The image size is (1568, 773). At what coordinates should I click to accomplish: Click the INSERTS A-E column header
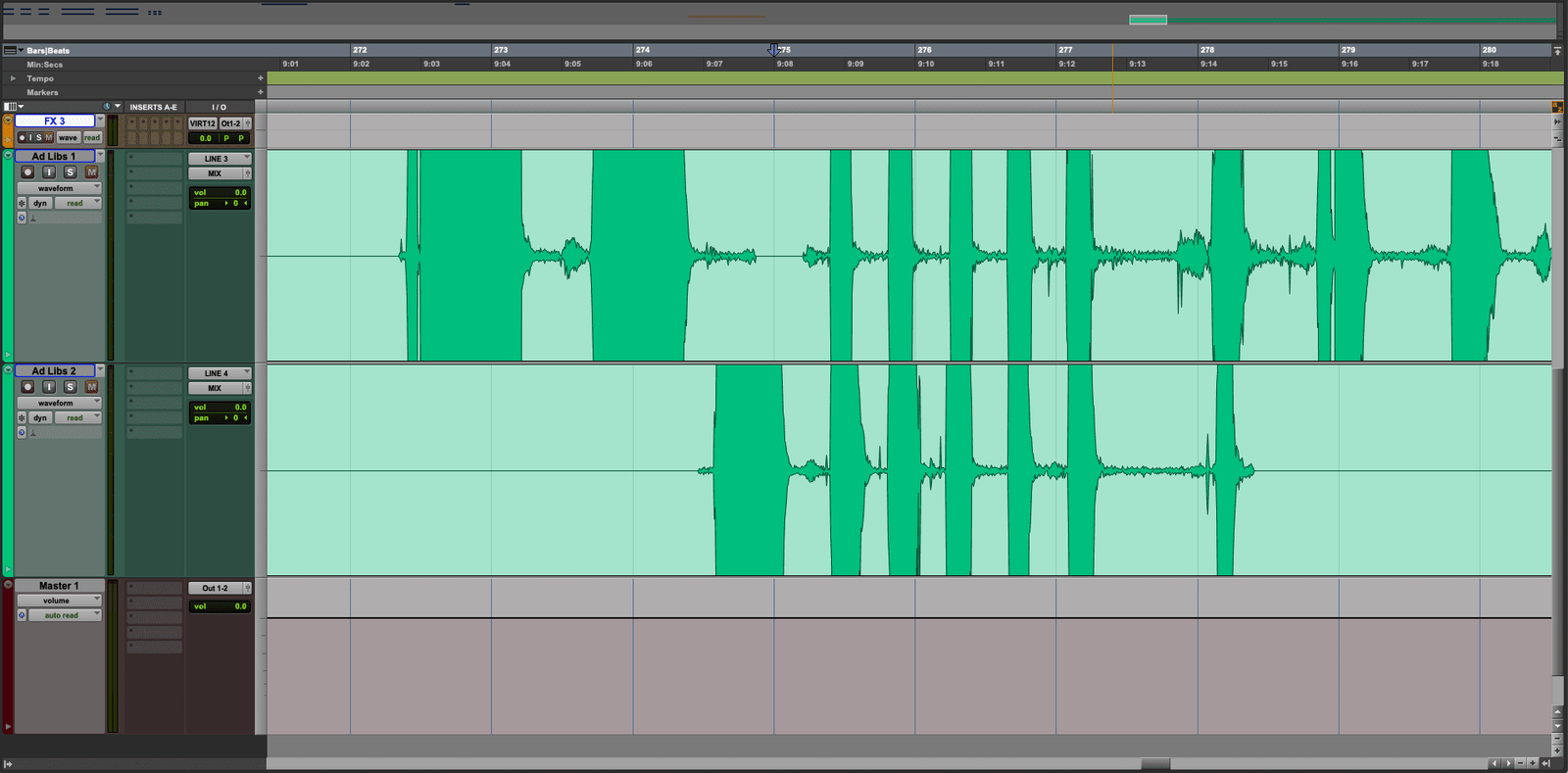[x=153, y=107]
